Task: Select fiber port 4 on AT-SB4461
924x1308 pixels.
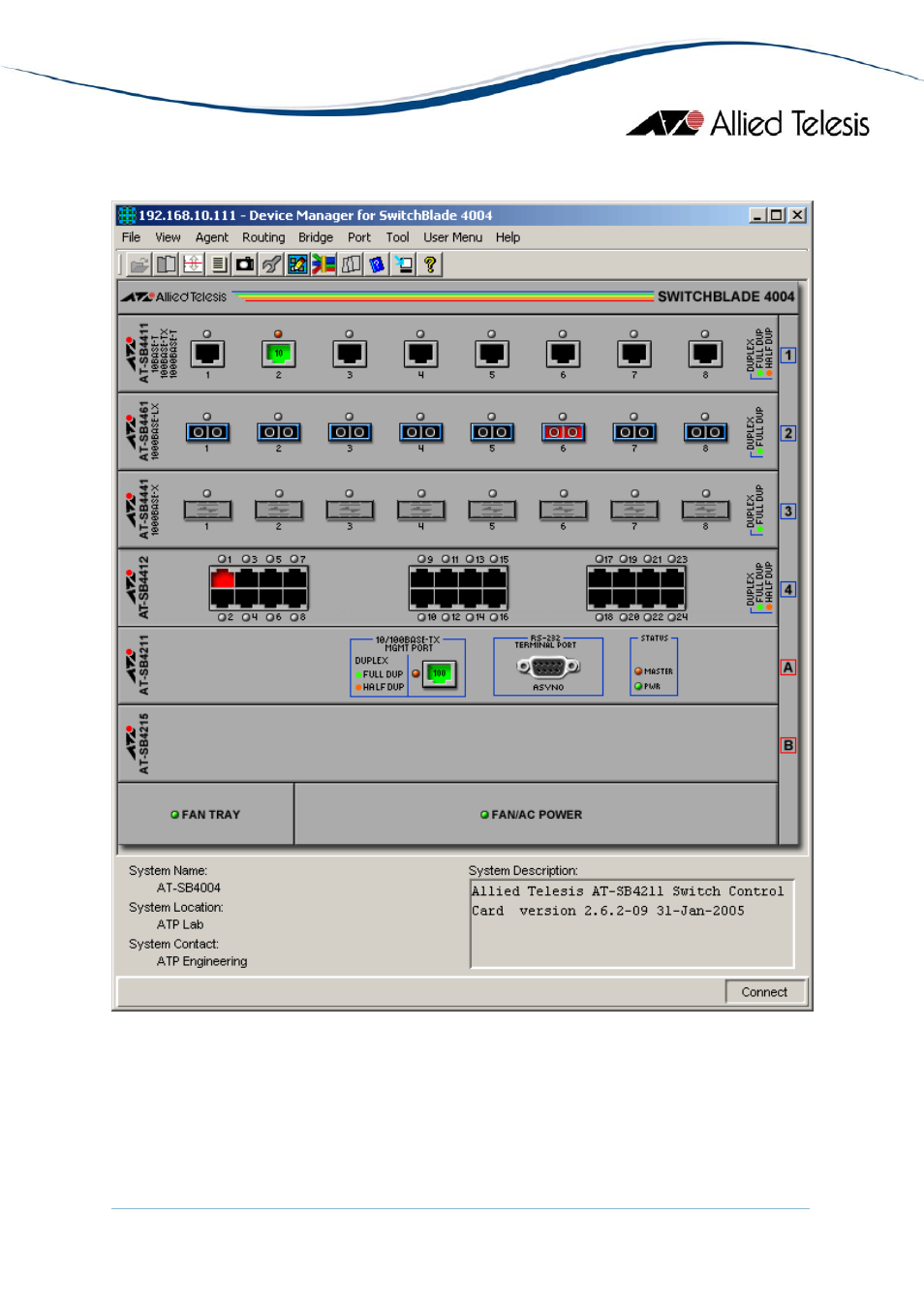Action: click(420, 432)
